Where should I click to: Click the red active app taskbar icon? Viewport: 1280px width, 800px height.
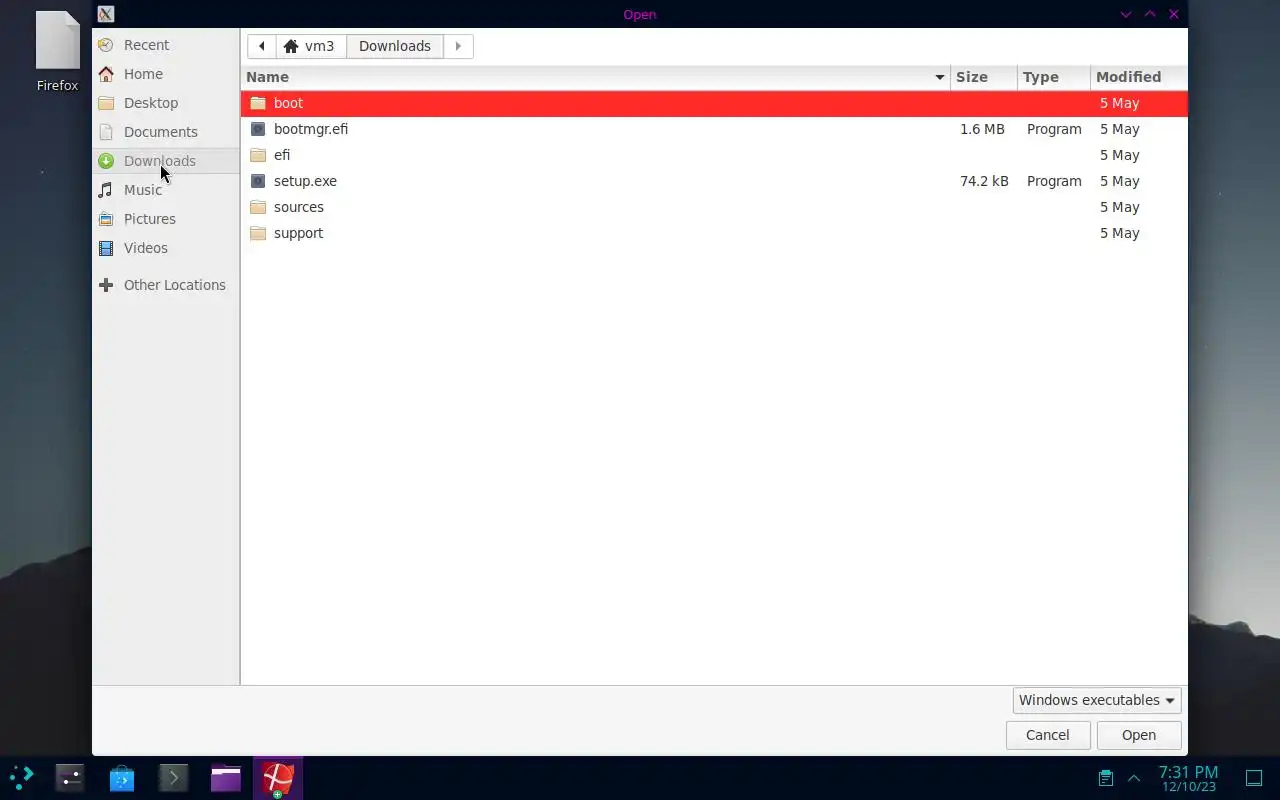point(278,778)
